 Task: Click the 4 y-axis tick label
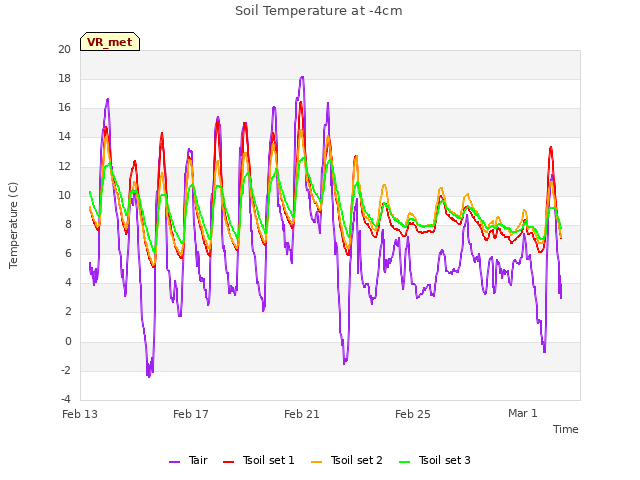coord(68,282)
